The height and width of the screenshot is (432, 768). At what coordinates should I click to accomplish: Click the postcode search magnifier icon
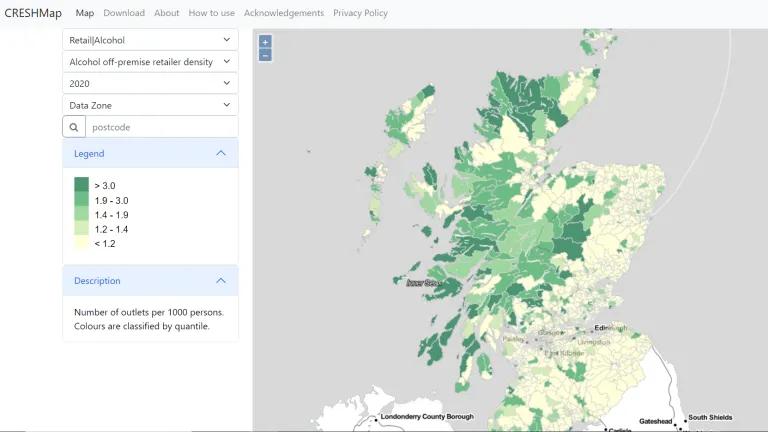click(x=74, y=127)
